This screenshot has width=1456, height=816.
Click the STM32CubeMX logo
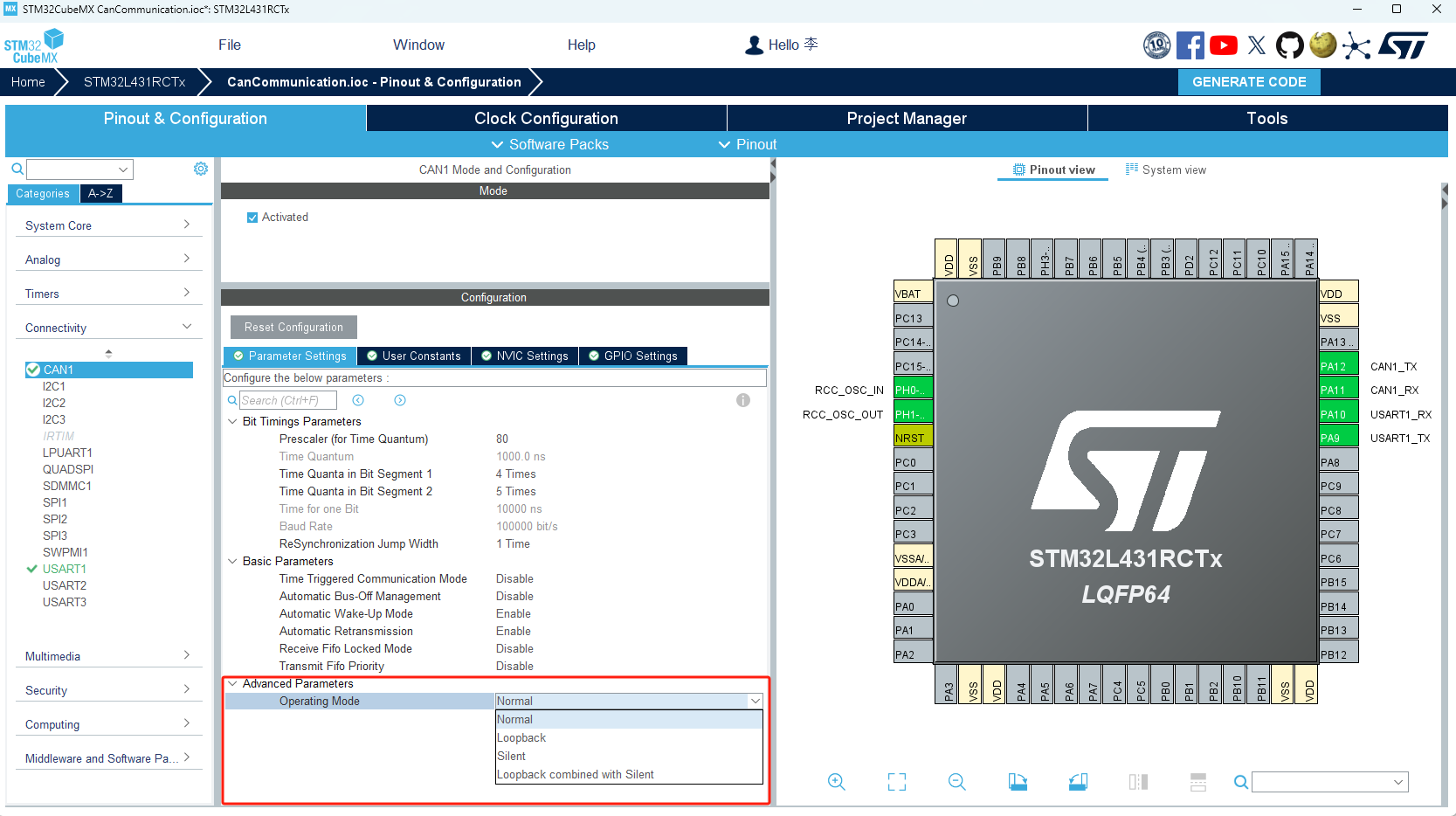[34, 46]
